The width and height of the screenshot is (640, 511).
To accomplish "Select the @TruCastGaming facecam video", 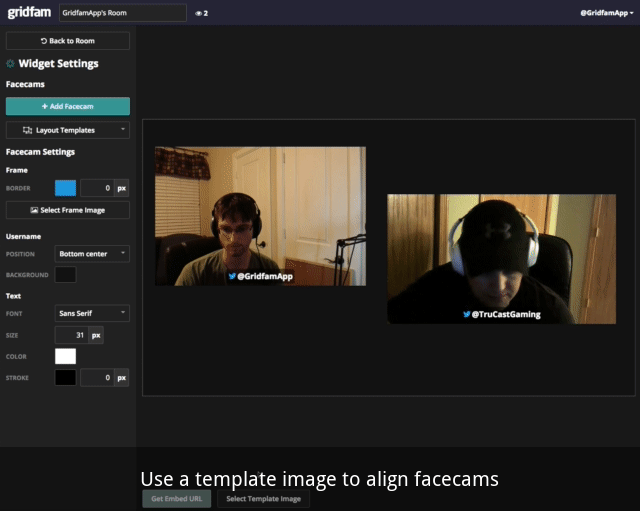I will click(502, 259).
